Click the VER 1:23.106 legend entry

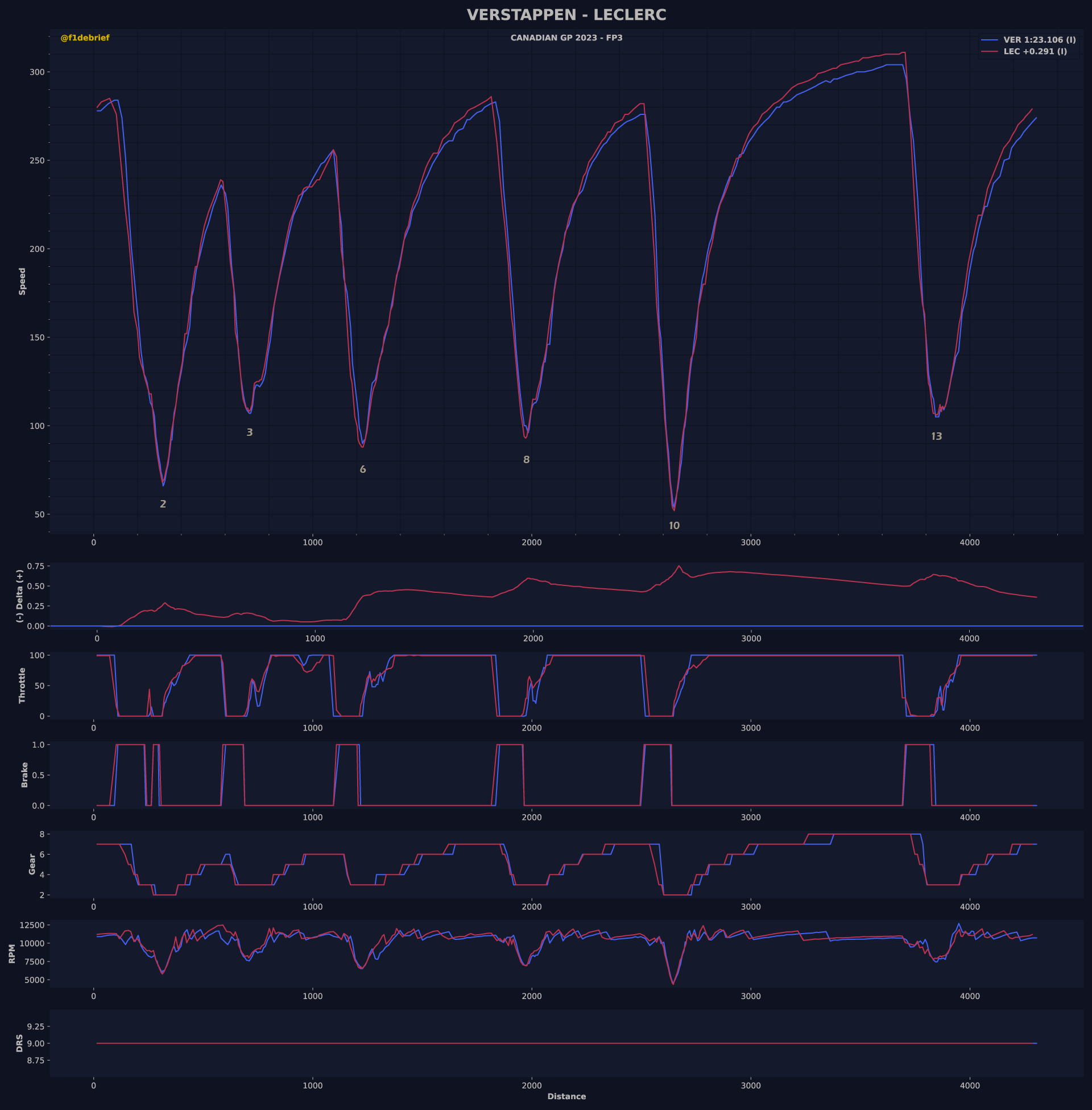click(1039, 40)
